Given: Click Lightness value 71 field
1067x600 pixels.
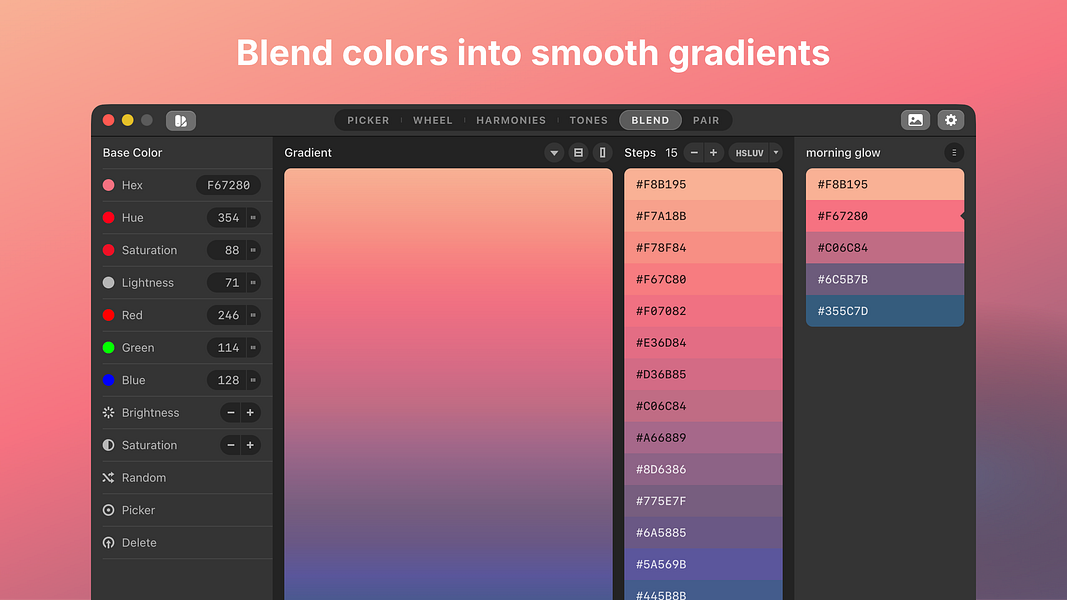Looking at the screenshot, I should tap(227, 283).
